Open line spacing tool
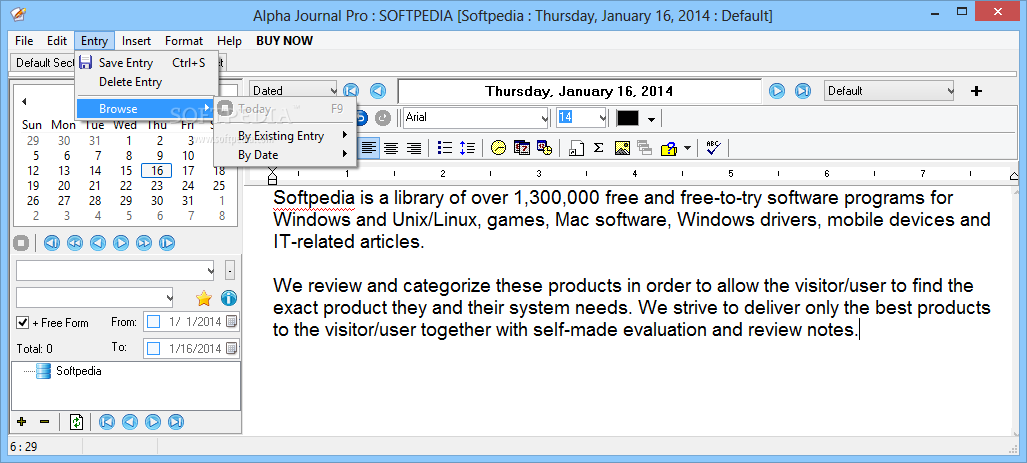The height and width of the screenshot is (463, 1027). click(x=467, y=148)
